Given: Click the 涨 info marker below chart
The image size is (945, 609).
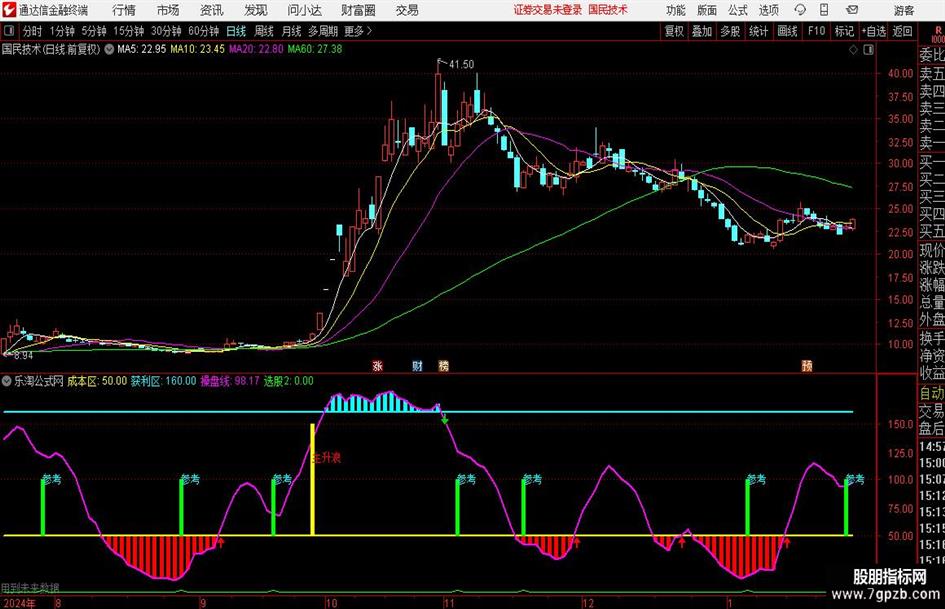Looking at the screenshot, I should pyautogui.click(x=378, y=365).
